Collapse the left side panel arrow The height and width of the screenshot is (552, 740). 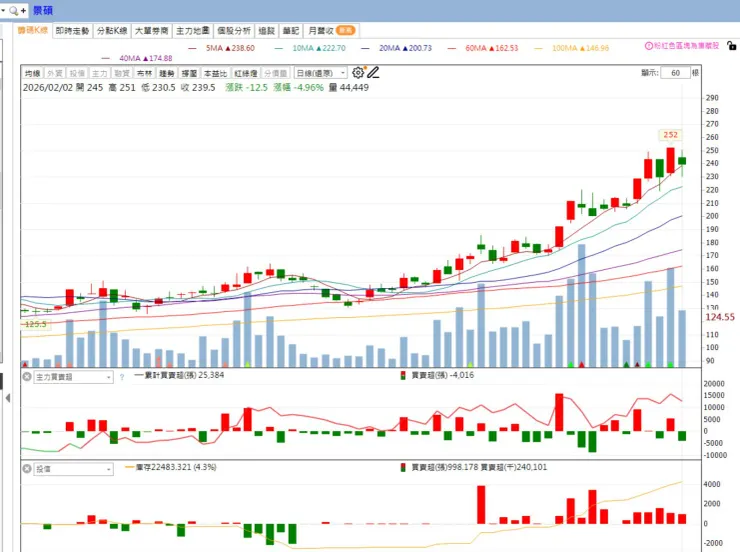(8, 398)
